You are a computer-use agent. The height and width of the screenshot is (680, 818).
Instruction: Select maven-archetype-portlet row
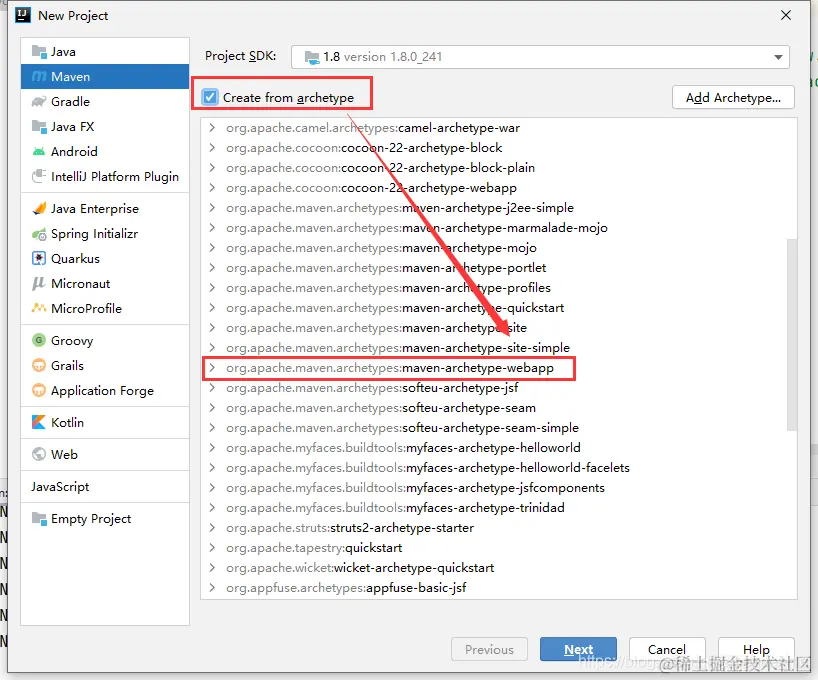(499, 268)
